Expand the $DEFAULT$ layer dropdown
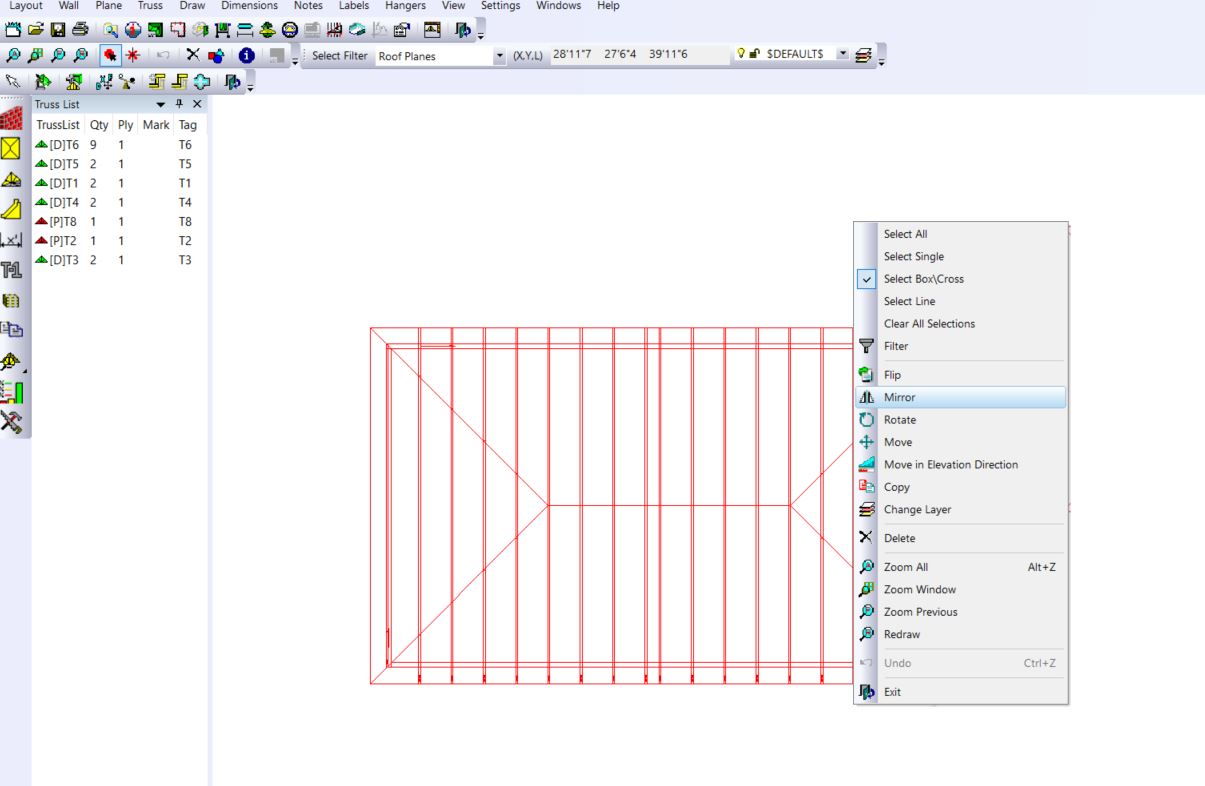1205x786 pixels. (x=841, y=56)
